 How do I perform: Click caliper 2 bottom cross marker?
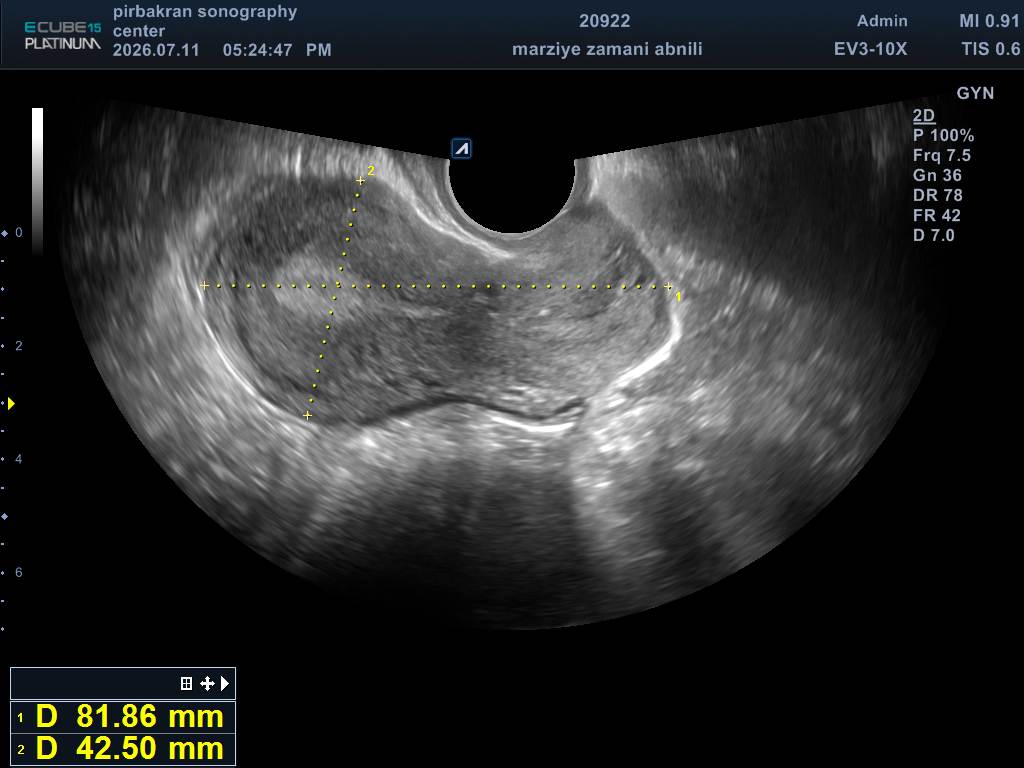tap(308, 415)
